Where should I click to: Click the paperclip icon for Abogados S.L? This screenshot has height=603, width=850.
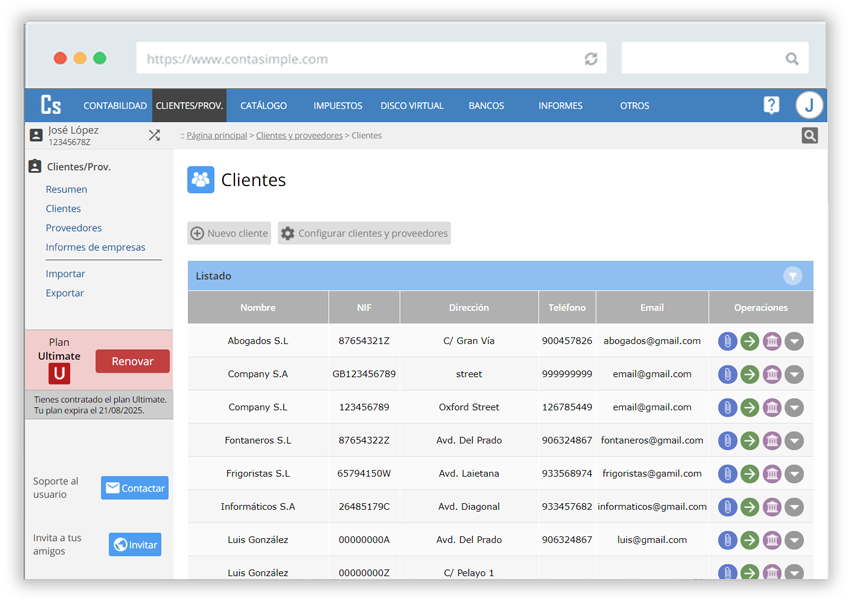click(x=728, y=341)
